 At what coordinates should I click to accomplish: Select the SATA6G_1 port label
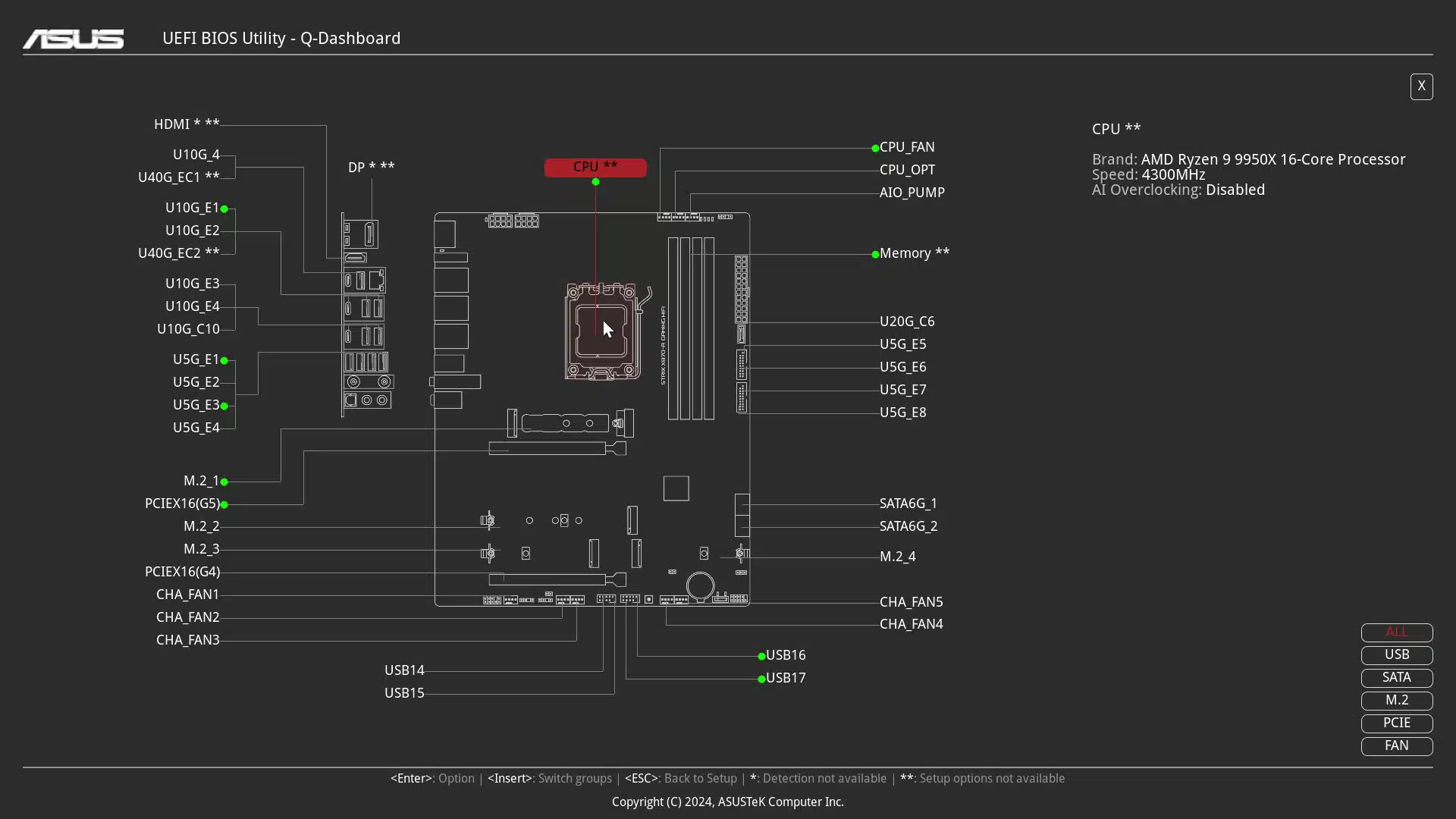pyautogui.click(x=908, y=504)
